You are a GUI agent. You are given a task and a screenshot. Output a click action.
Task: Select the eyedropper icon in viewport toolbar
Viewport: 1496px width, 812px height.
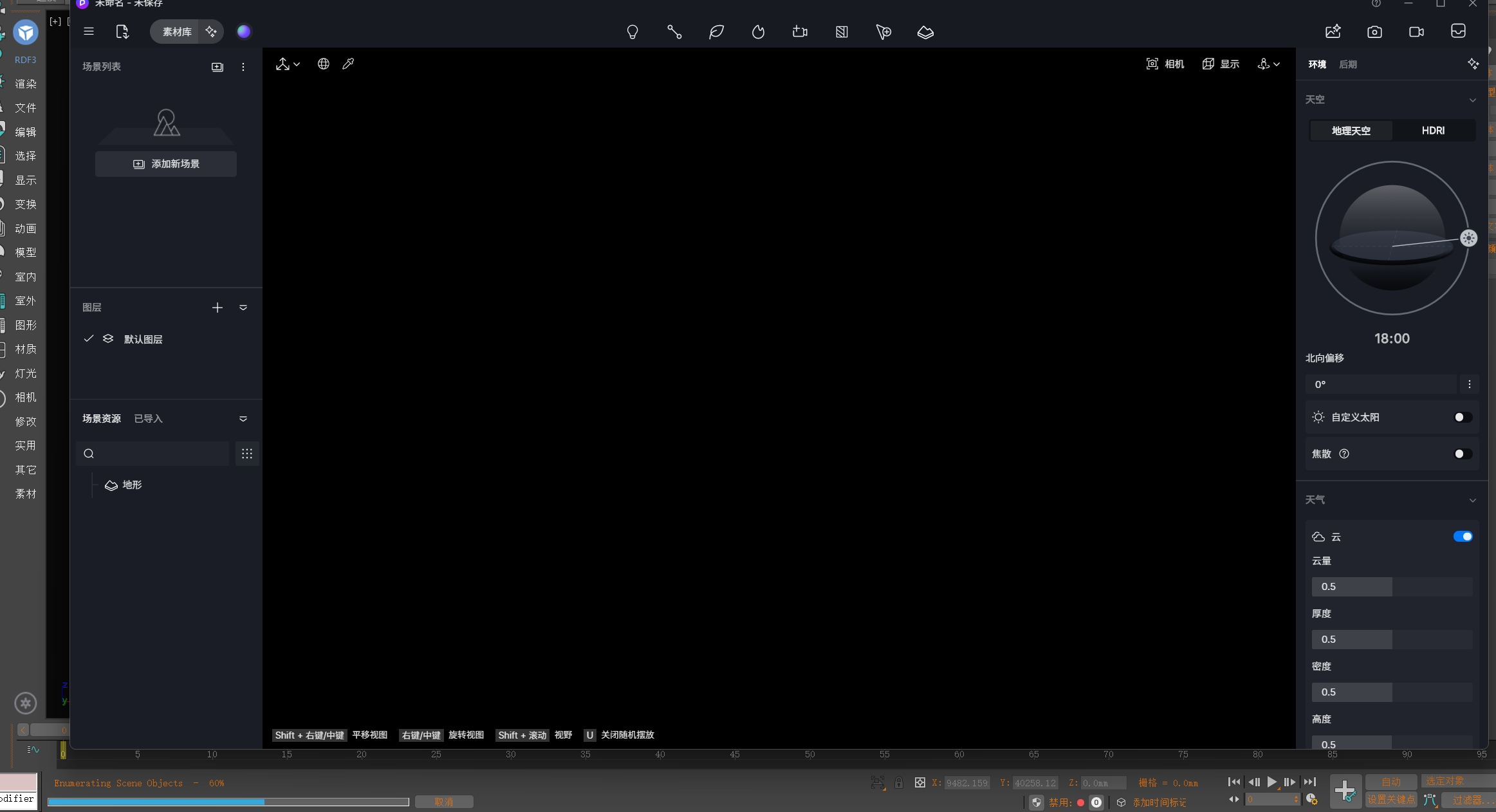pyautogui.click(x=348, y=64)
